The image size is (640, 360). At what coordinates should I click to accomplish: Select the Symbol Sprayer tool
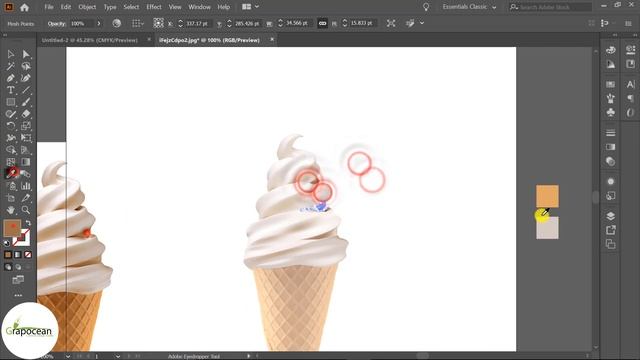click(x=11, y=186)
